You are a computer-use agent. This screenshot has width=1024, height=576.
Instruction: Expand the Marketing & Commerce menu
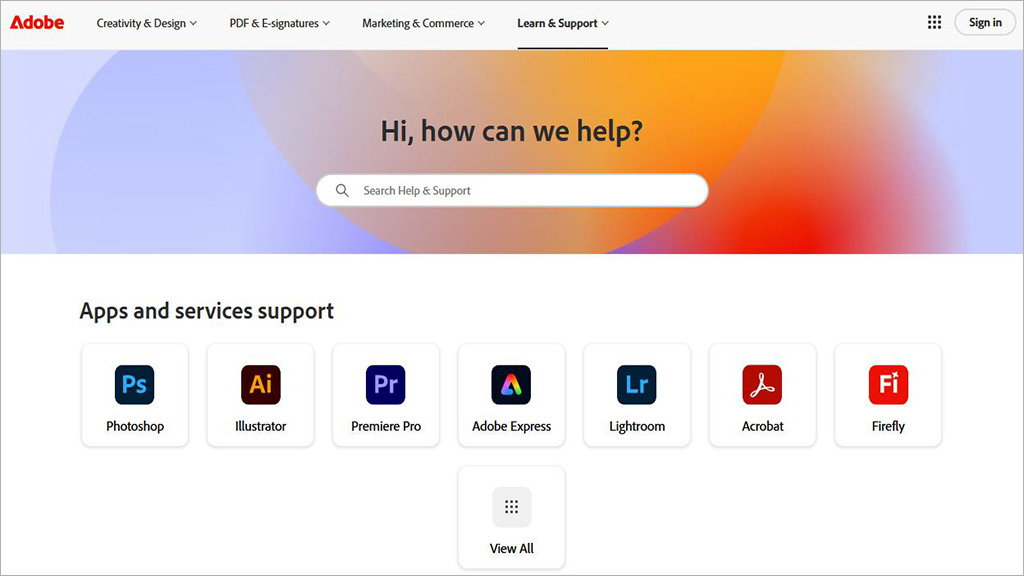[423, 24]
